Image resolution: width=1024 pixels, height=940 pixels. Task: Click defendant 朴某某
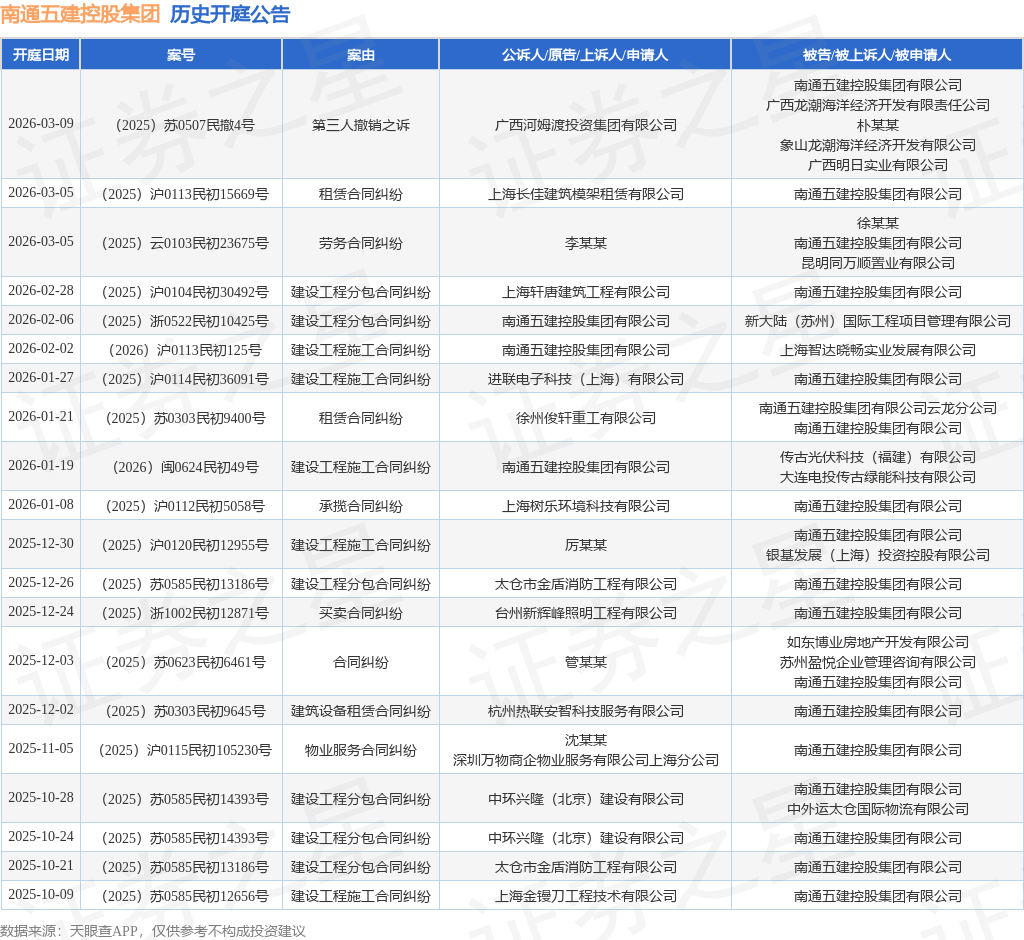(878, 125)
